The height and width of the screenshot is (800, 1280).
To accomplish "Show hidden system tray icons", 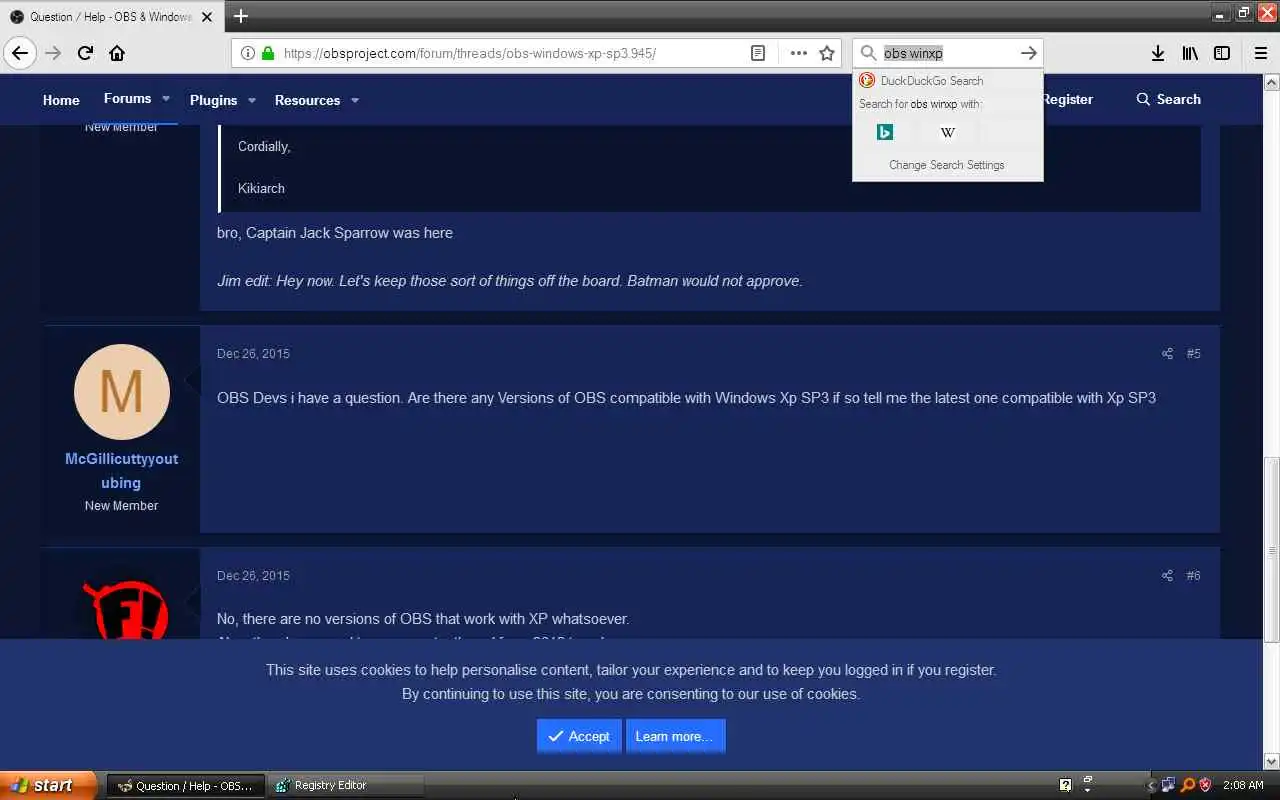I will coord(1150,785).
